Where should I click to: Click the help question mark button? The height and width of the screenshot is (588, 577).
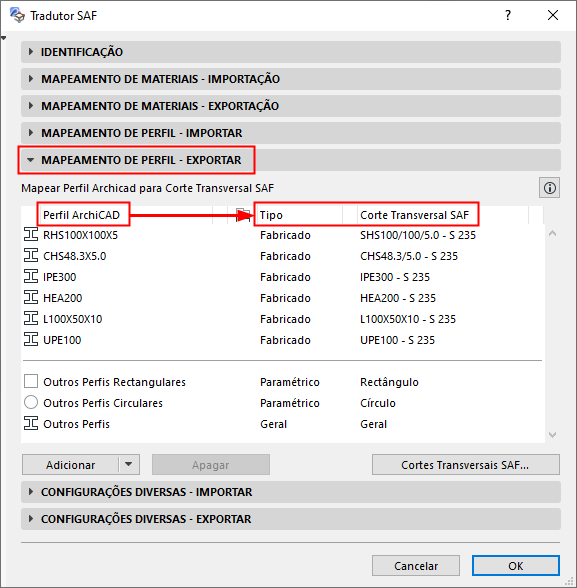pyautogui.click(x=508, y=15)
